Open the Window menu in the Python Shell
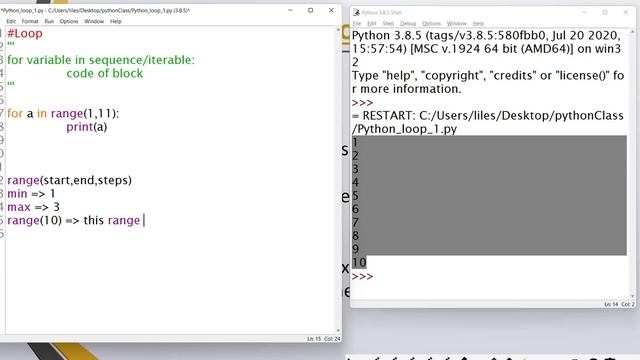The image size is (640, 360). pos(456,24)
